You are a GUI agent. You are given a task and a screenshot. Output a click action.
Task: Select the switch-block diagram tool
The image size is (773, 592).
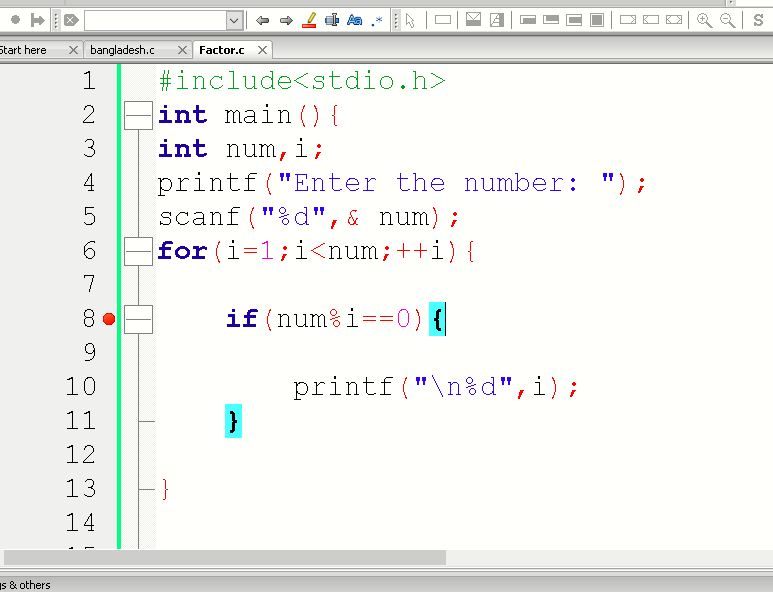coord(497,20)
